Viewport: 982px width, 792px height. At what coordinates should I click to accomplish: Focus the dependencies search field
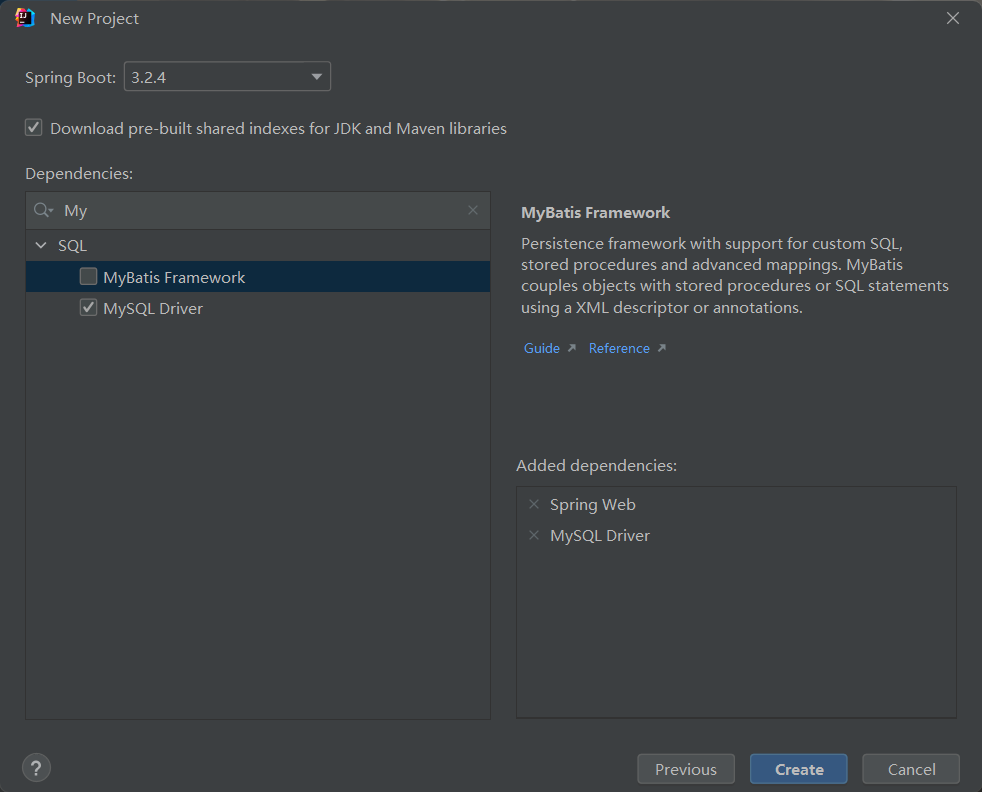click(x=260, y=211)
